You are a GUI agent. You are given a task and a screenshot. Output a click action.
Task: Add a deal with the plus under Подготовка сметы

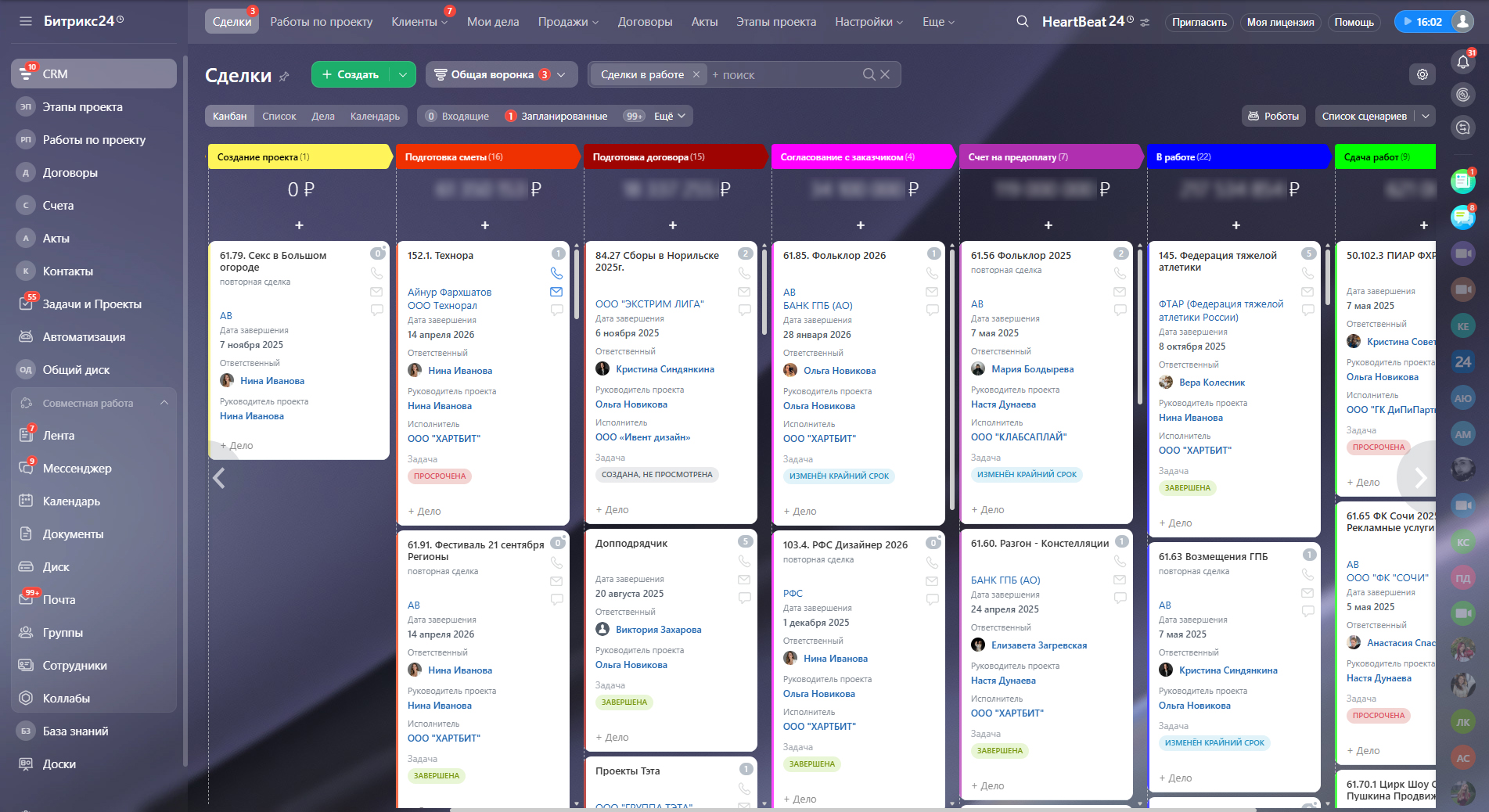pos(485,225)
